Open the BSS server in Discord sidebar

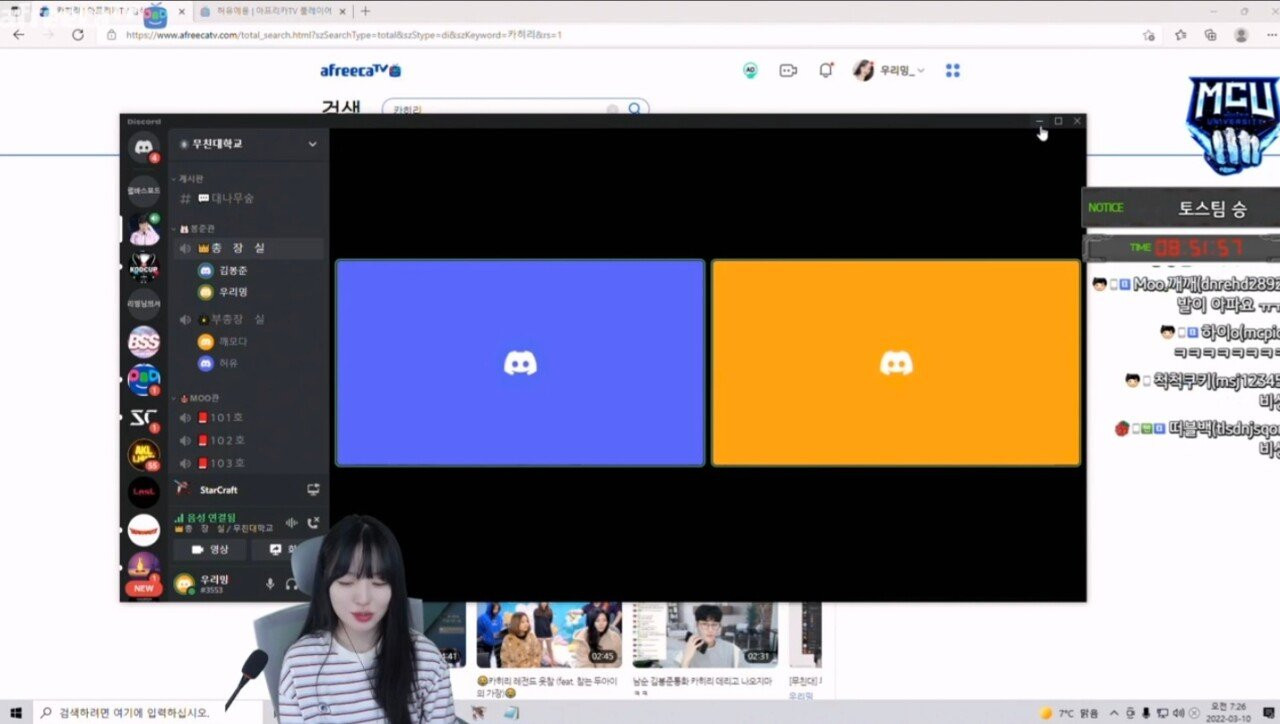144,342
